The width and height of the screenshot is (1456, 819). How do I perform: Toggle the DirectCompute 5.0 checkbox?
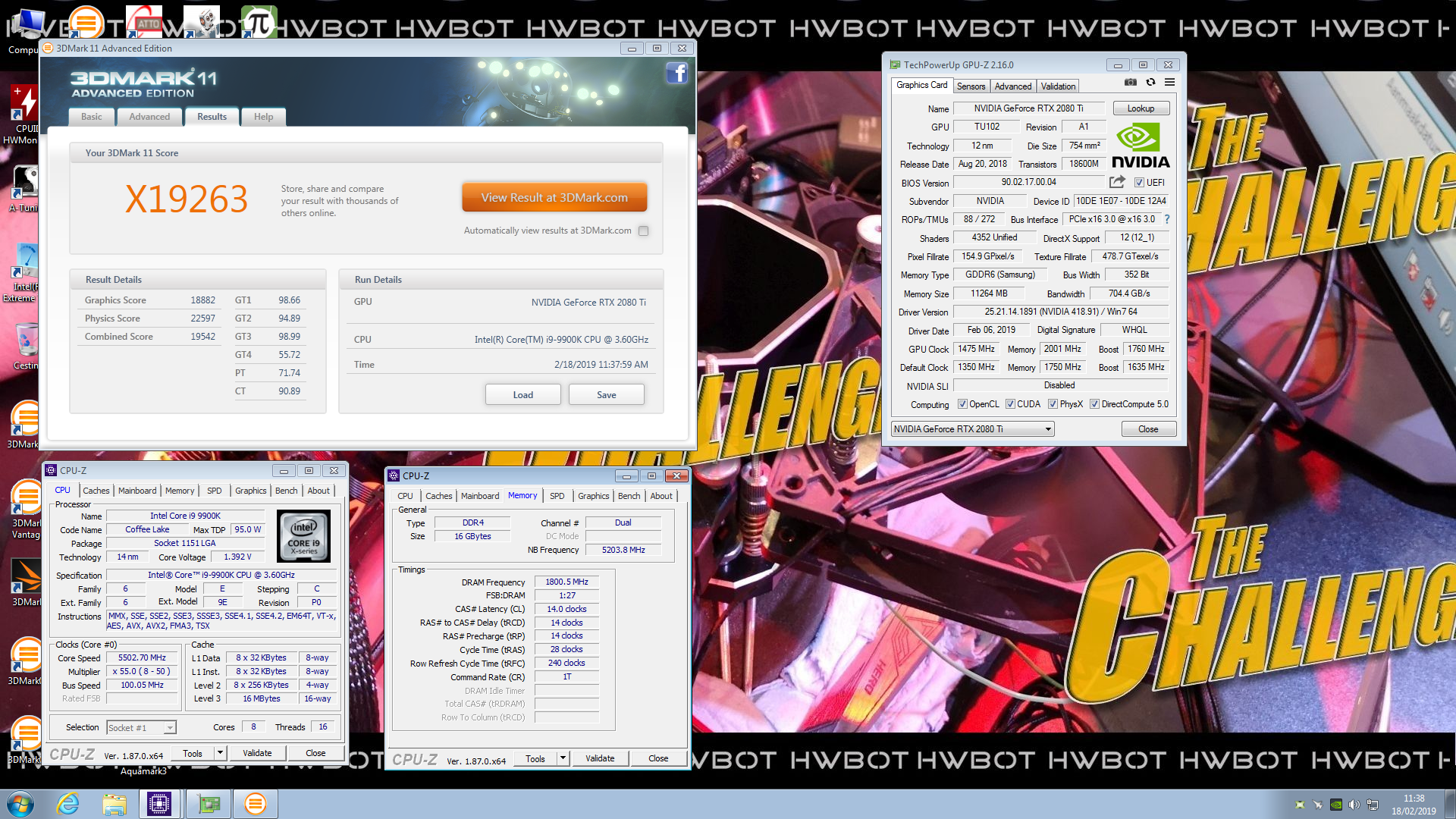1094,404
